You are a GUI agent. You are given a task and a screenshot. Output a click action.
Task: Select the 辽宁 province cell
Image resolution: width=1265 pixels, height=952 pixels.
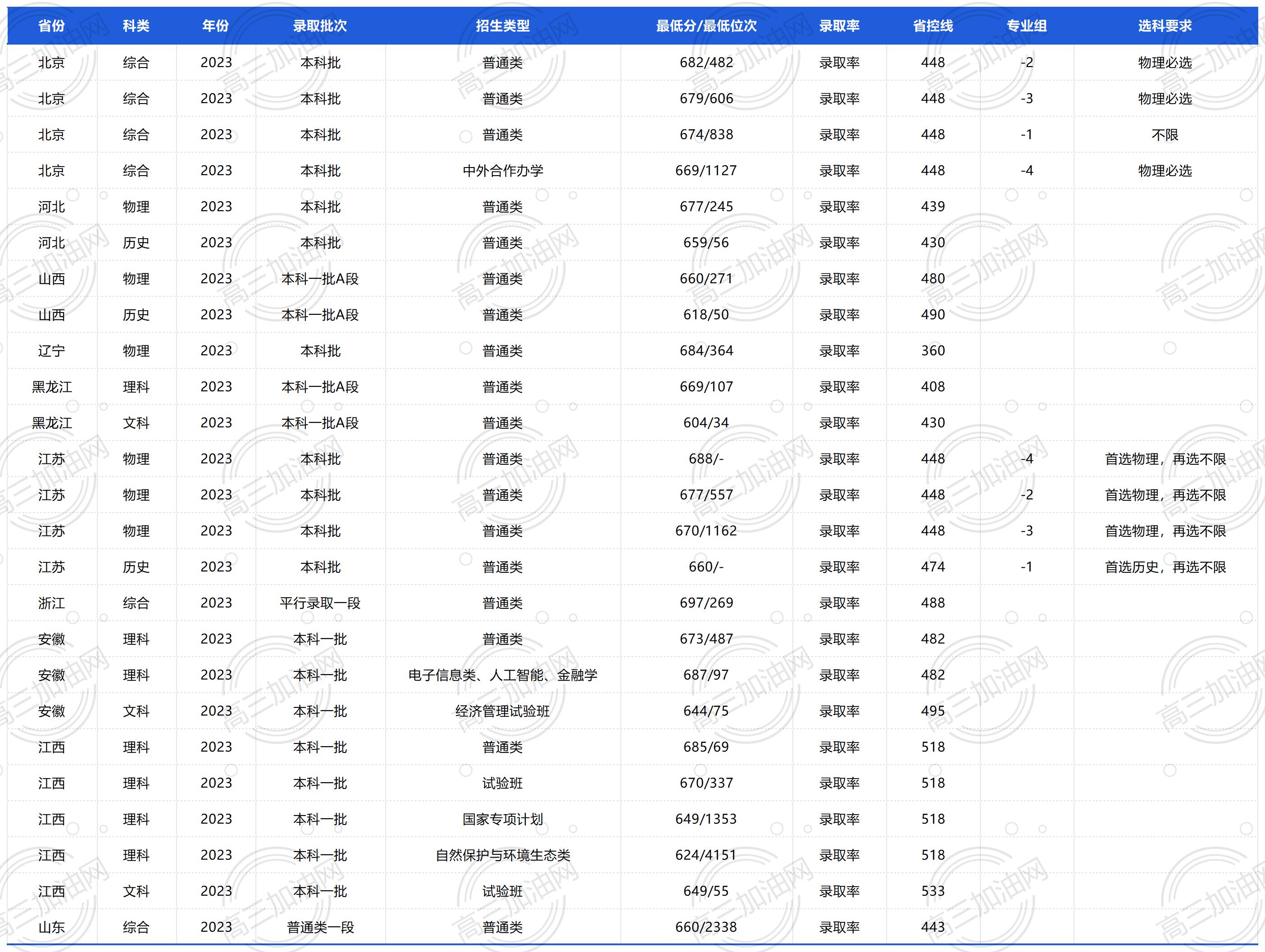click(51, 350)
